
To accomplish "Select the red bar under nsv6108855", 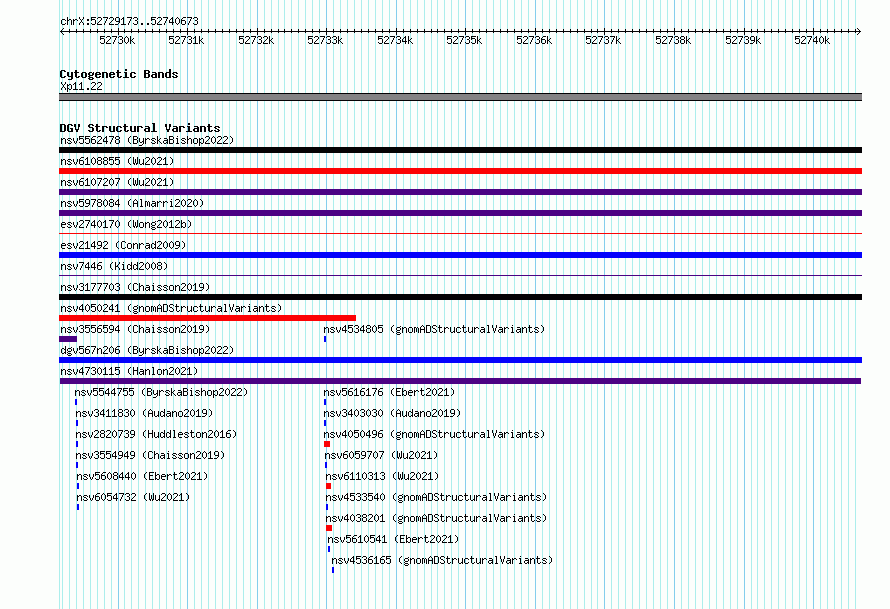I will pyautogui.click(x=460, y=171).
